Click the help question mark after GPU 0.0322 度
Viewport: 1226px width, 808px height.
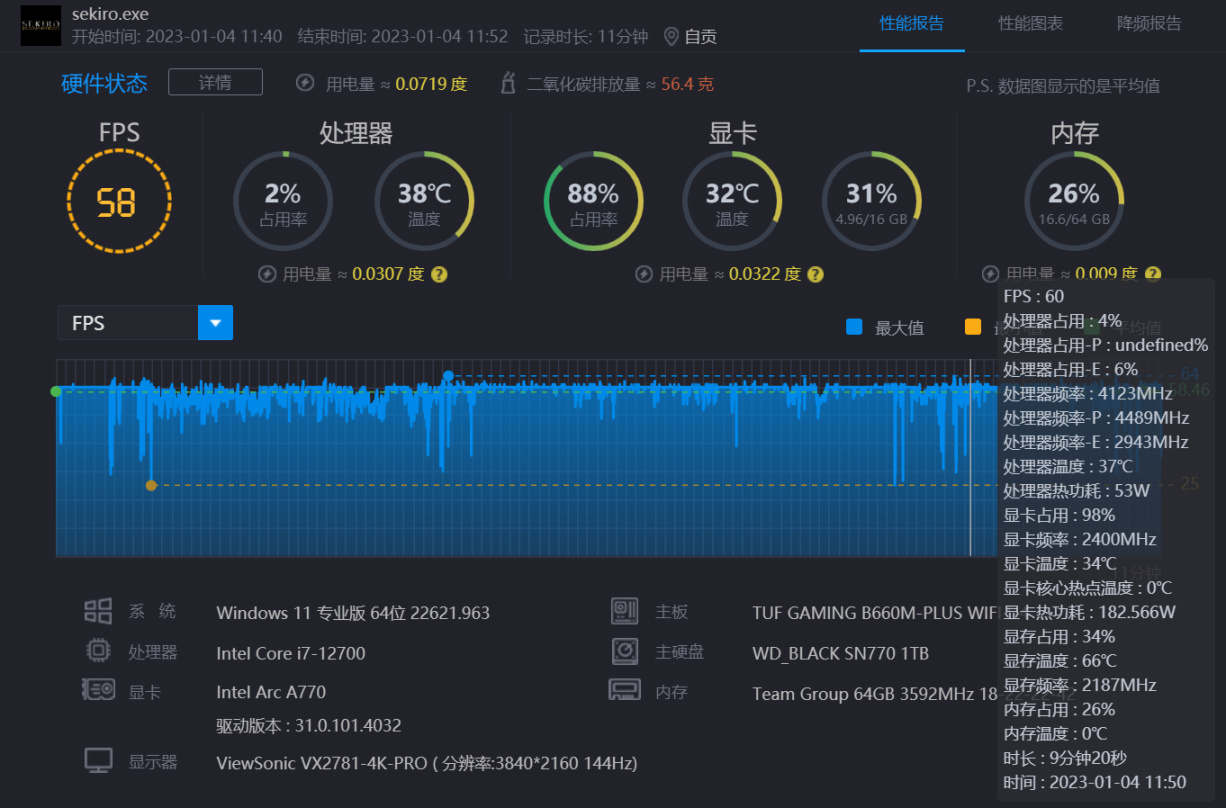815,274
